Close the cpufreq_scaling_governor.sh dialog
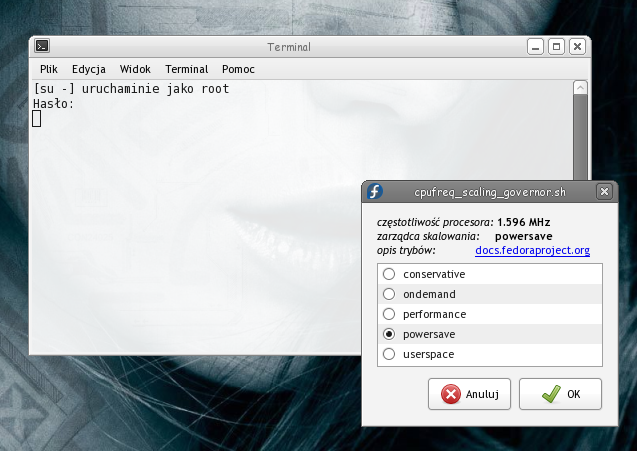Viewport: 637px width, 451px height. coord(604,191)
